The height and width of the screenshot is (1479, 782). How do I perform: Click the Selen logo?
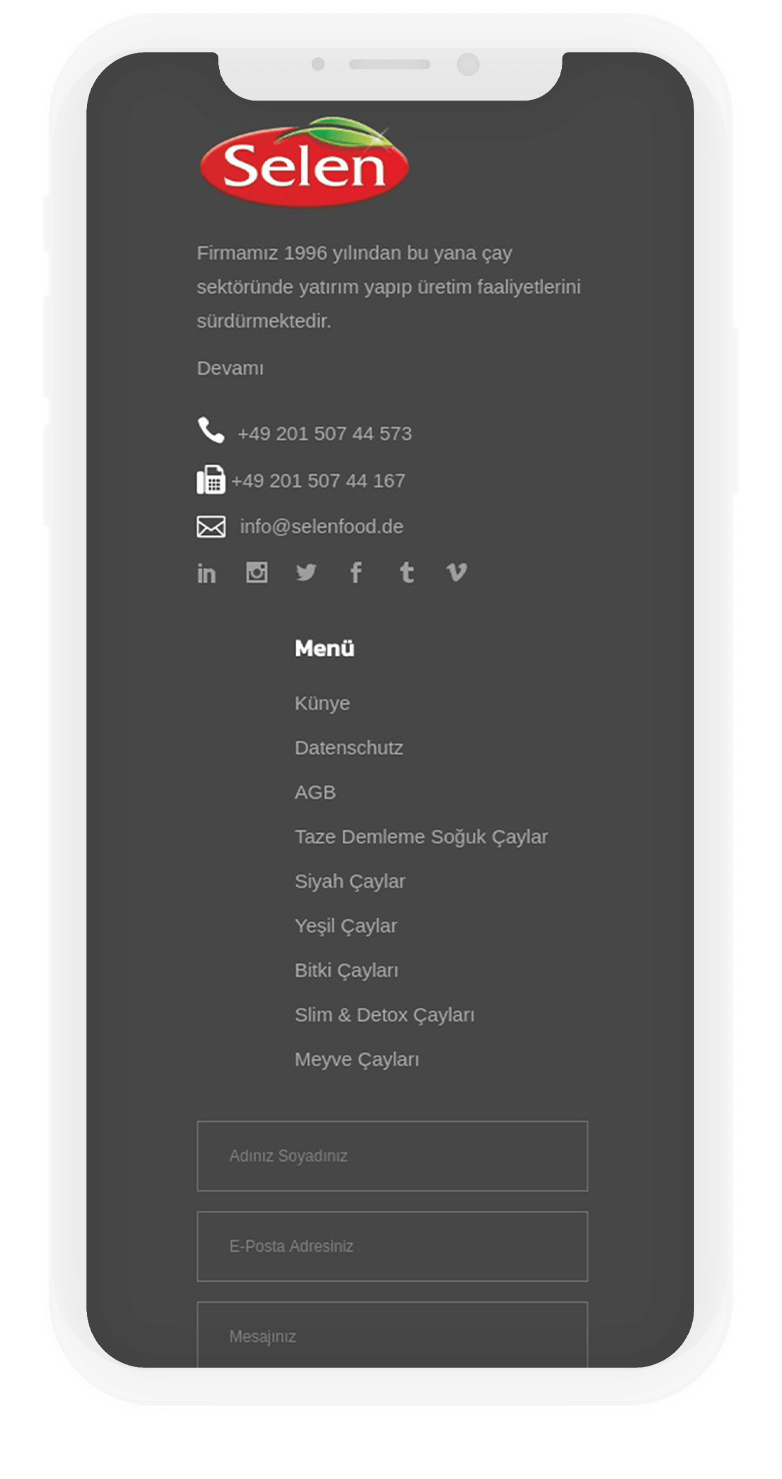[x=304, y=162]
